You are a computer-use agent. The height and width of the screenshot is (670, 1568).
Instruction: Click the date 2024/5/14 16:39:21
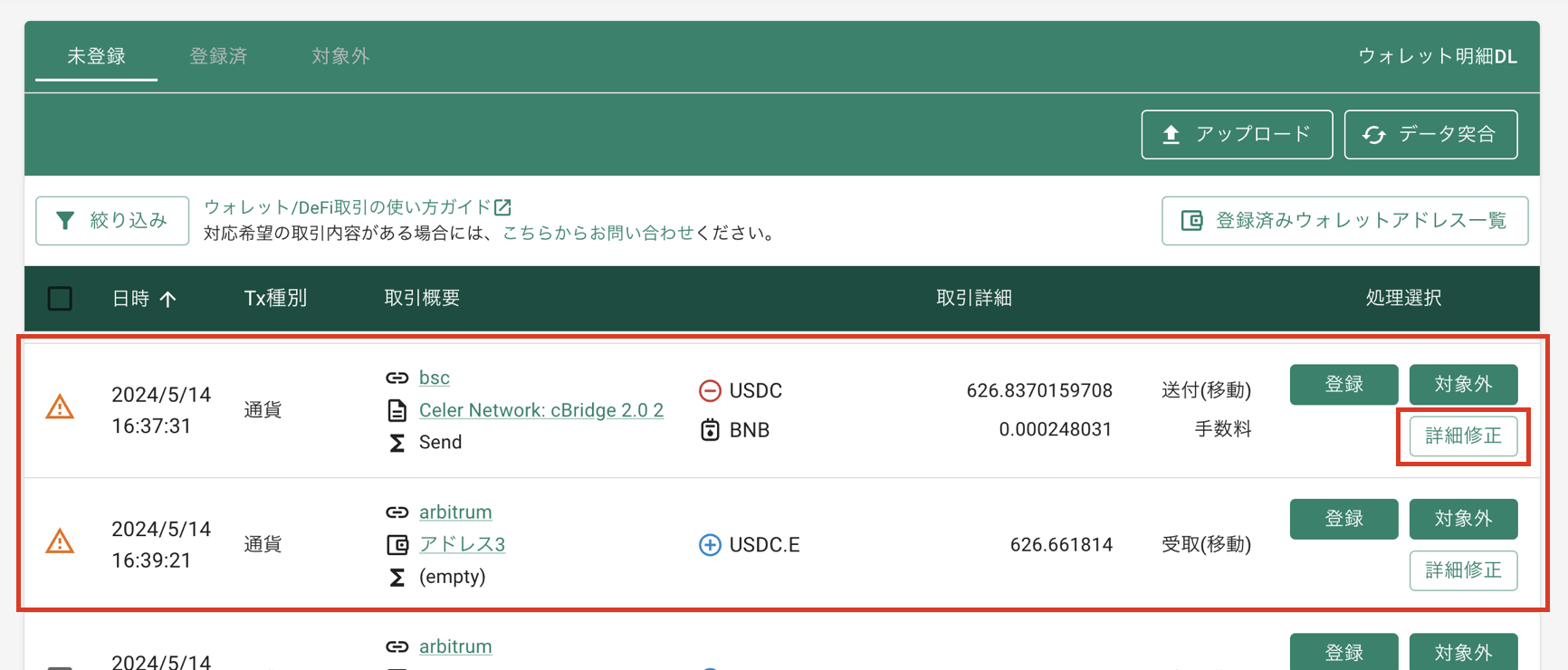161,544
